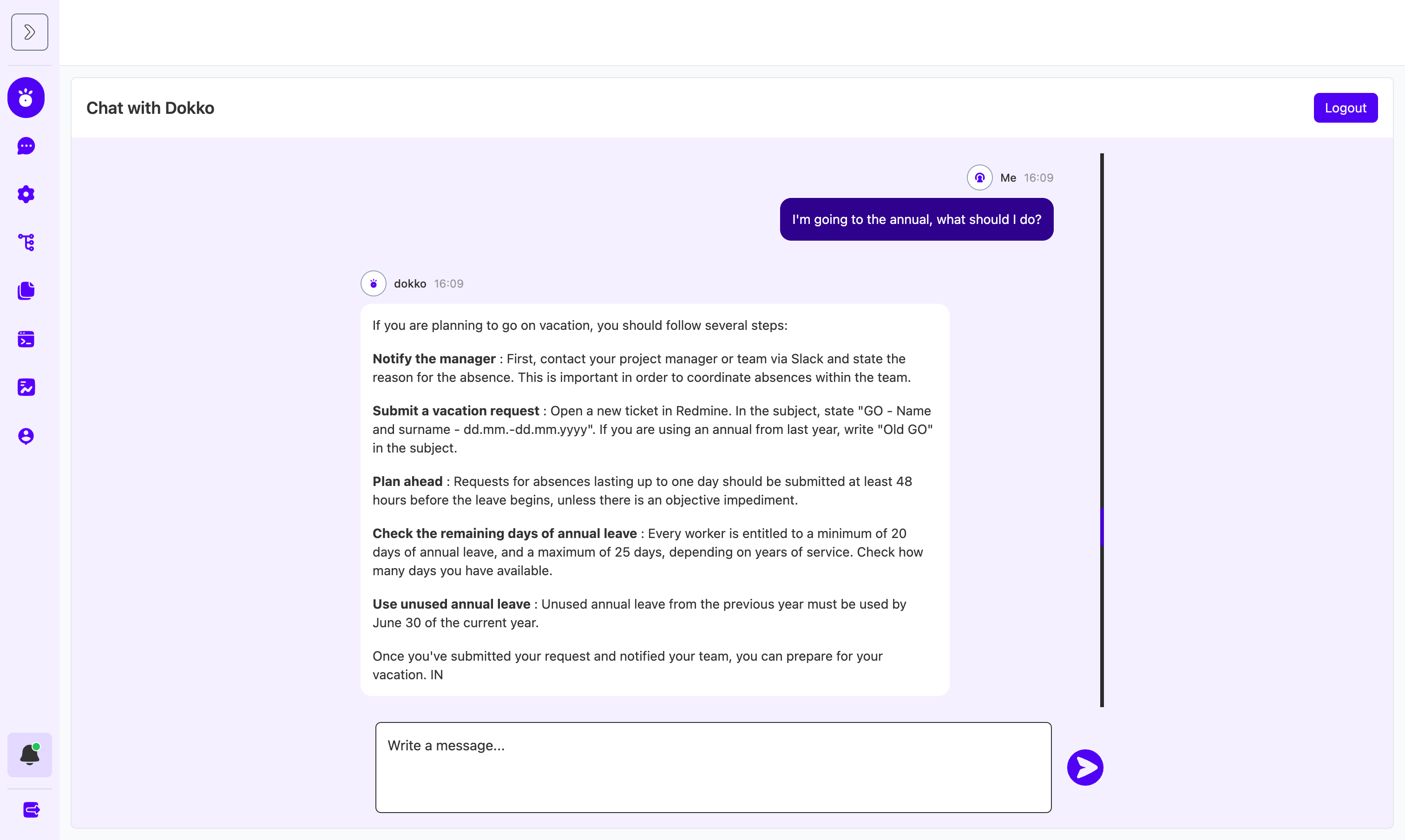1405x840 pixels.
Task: Open the workflow tree icon in sidebar
Action: click(x=26, y=242)
